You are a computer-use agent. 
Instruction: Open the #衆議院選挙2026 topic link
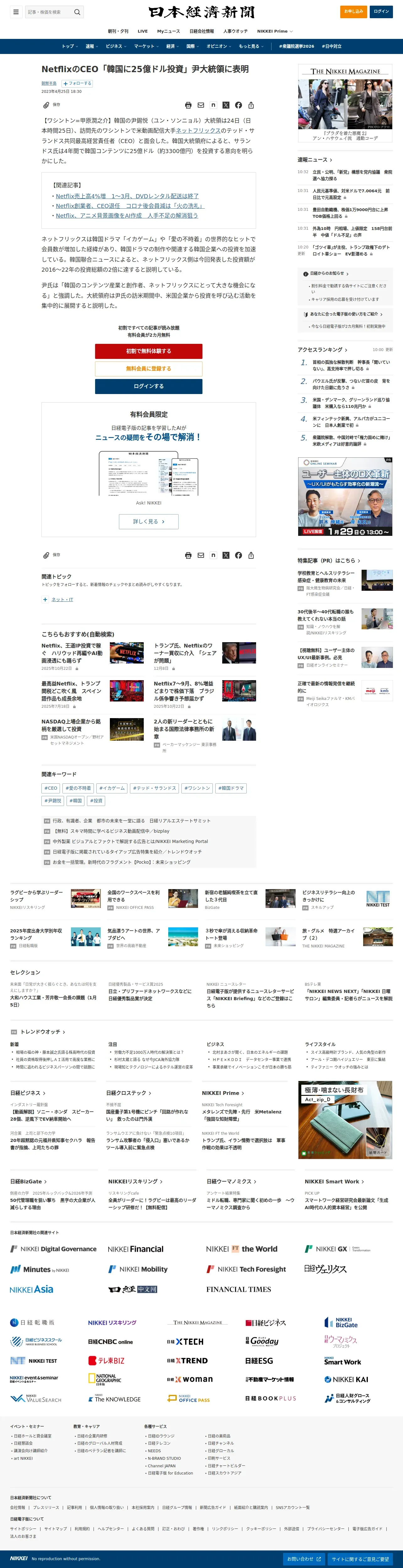tap(297, 46)
